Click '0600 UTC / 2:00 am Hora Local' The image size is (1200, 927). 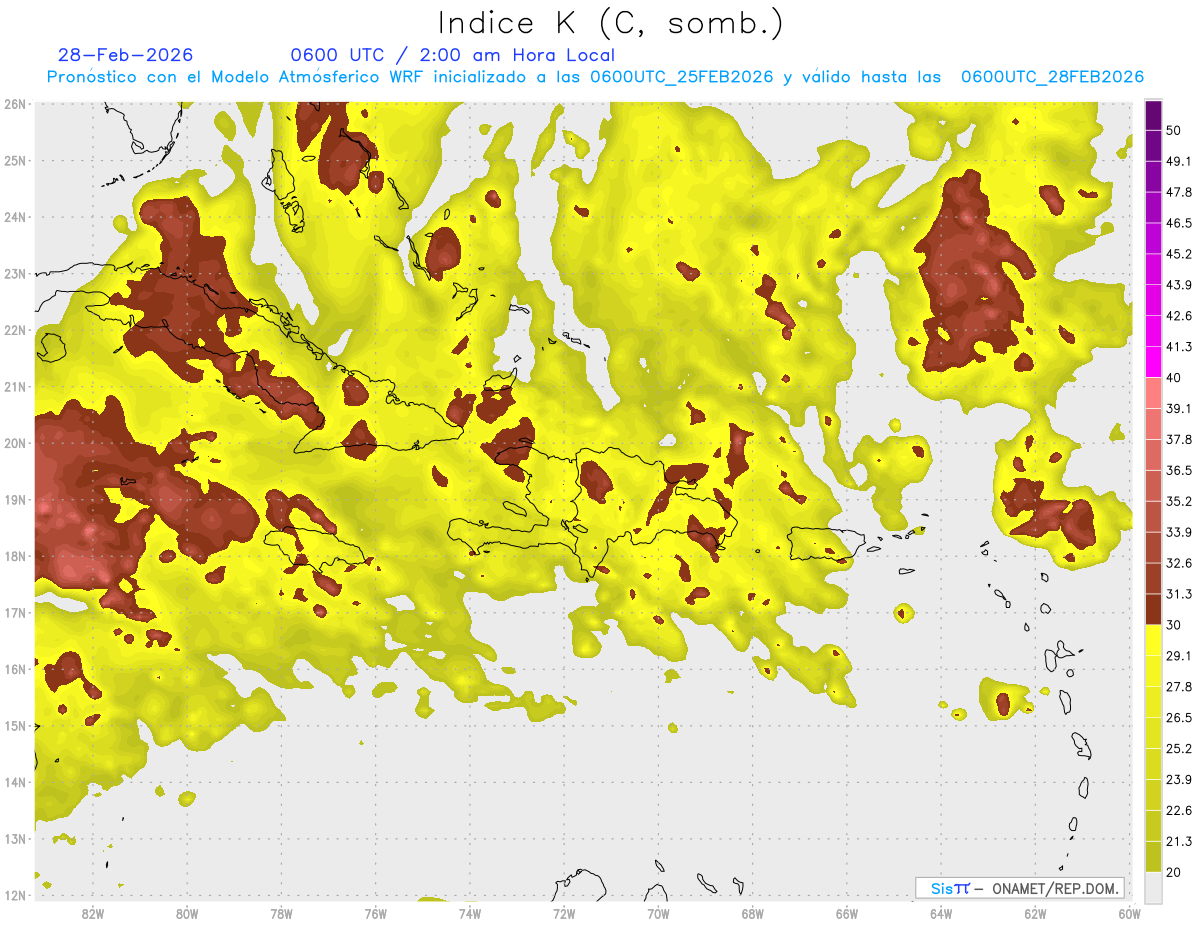click(452, 55)
